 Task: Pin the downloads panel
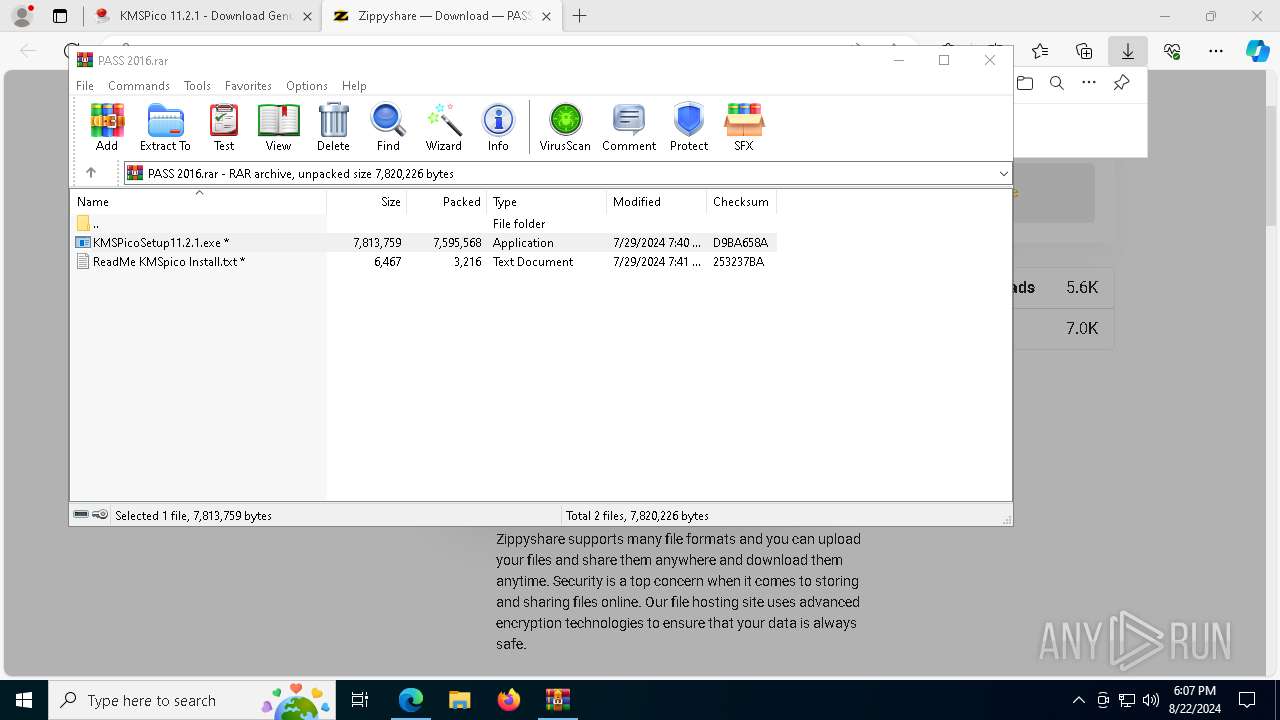(1122, 83)
